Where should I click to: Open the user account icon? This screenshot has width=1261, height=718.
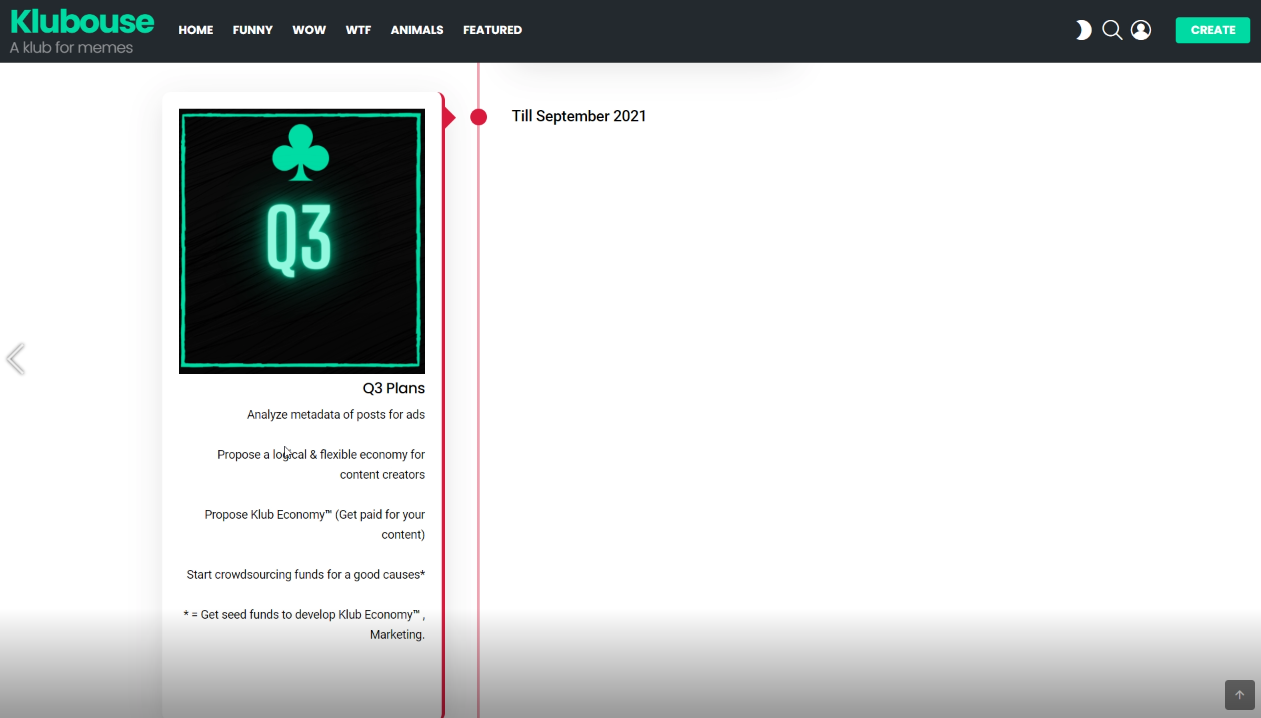pyautogui.click(x=1141, y=30)
